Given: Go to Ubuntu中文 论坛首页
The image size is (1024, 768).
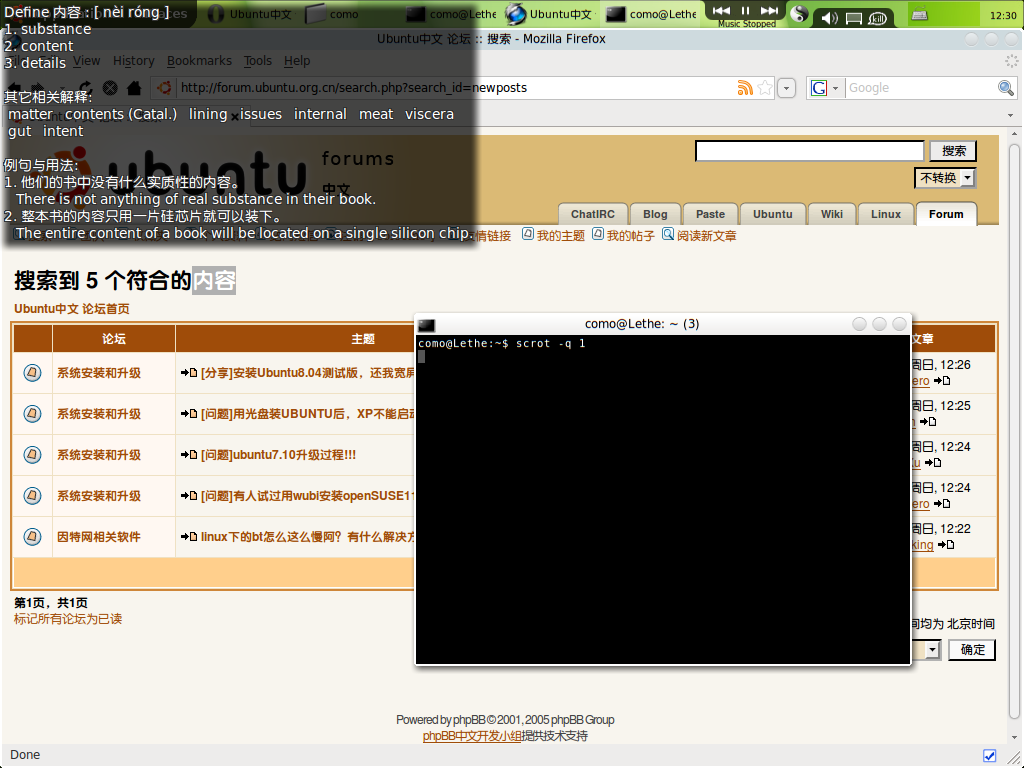Looking at the screenshot, I should [x=72, y=309].
